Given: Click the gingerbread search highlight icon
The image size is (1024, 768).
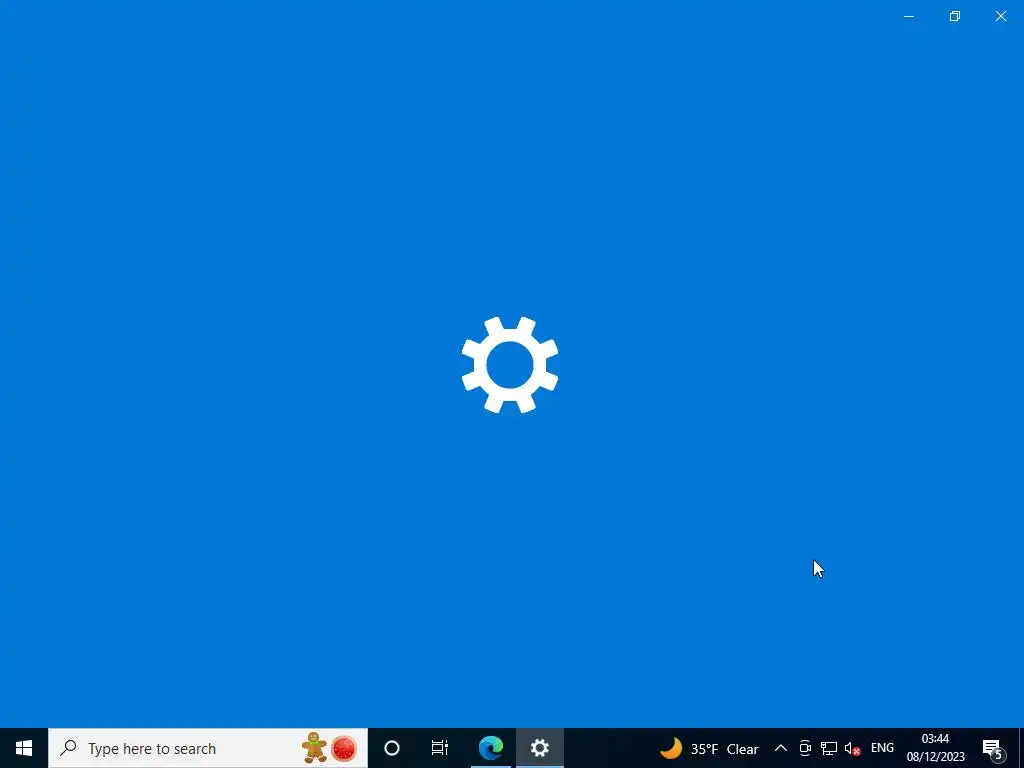Looking at the screenshot, I should pos(314,748).
